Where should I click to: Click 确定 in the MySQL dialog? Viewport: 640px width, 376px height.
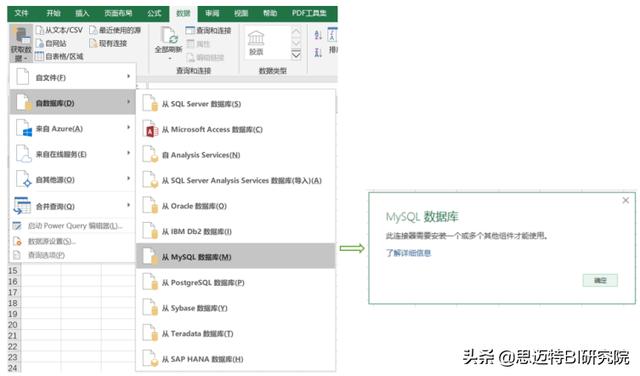point(600,280)
